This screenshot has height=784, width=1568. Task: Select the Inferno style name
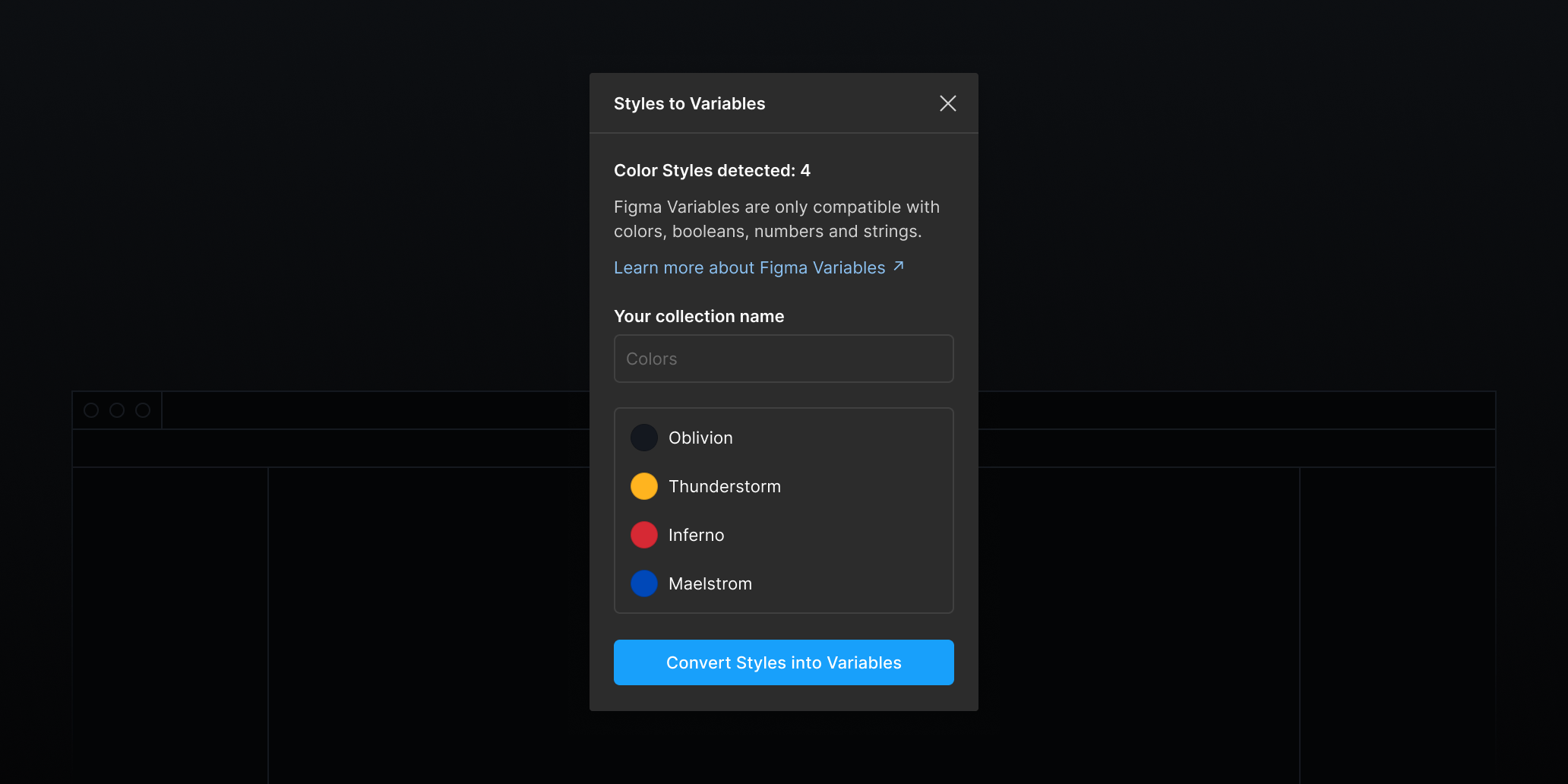coord(696,536)
